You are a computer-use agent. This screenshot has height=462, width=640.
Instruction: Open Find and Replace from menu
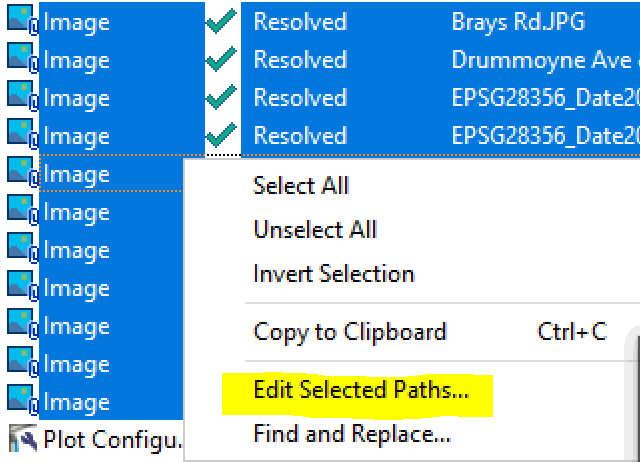click(352, 434)
